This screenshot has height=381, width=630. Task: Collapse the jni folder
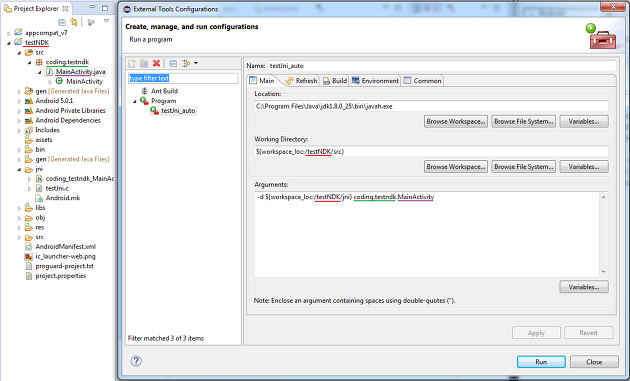pyautogui.click(x=19, y=169)
